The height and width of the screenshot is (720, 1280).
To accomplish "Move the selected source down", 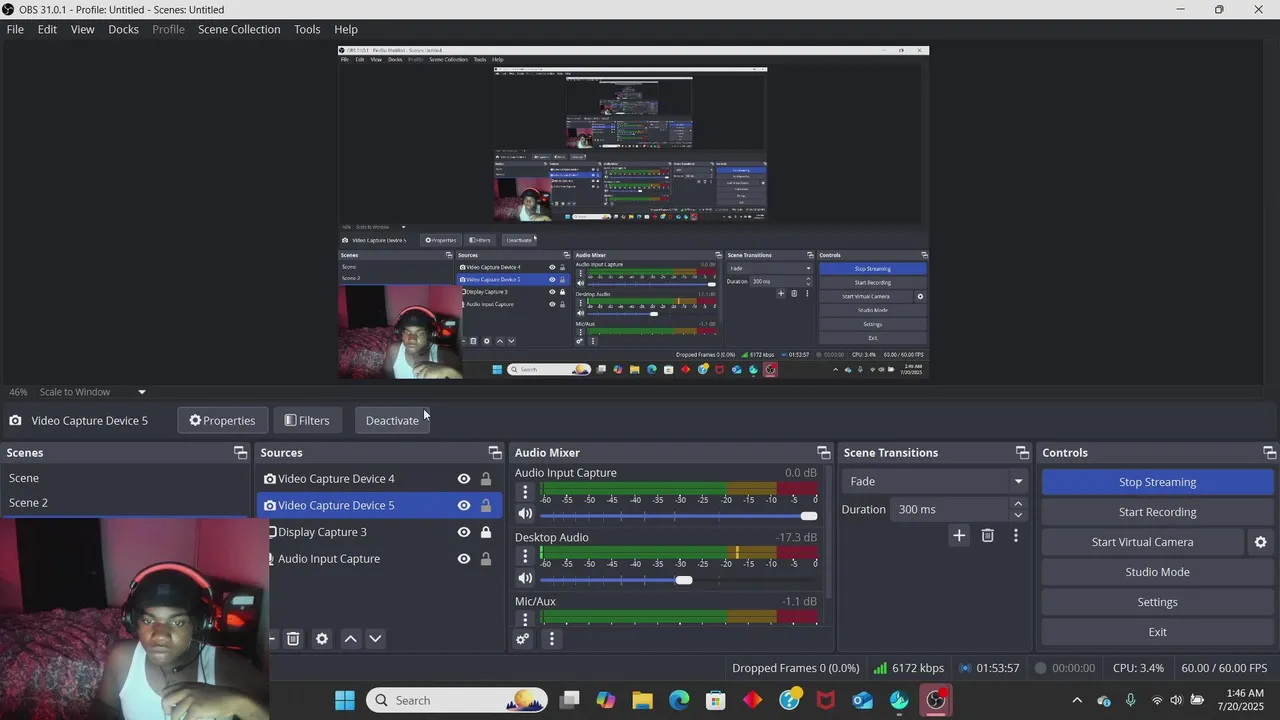I will coord(376,639).
